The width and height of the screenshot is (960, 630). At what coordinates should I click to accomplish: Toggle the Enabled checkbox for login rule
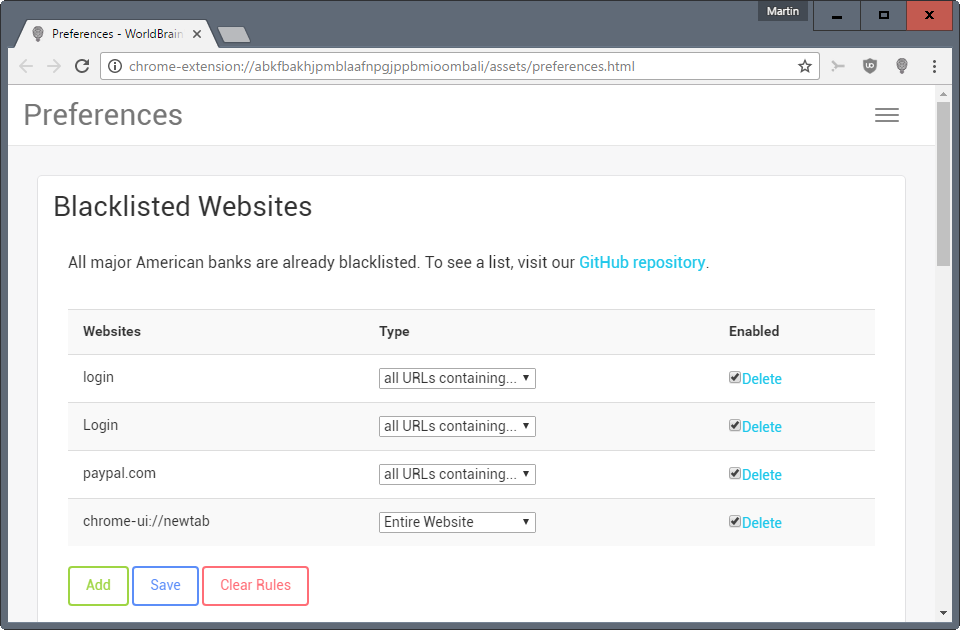[735, 377]
